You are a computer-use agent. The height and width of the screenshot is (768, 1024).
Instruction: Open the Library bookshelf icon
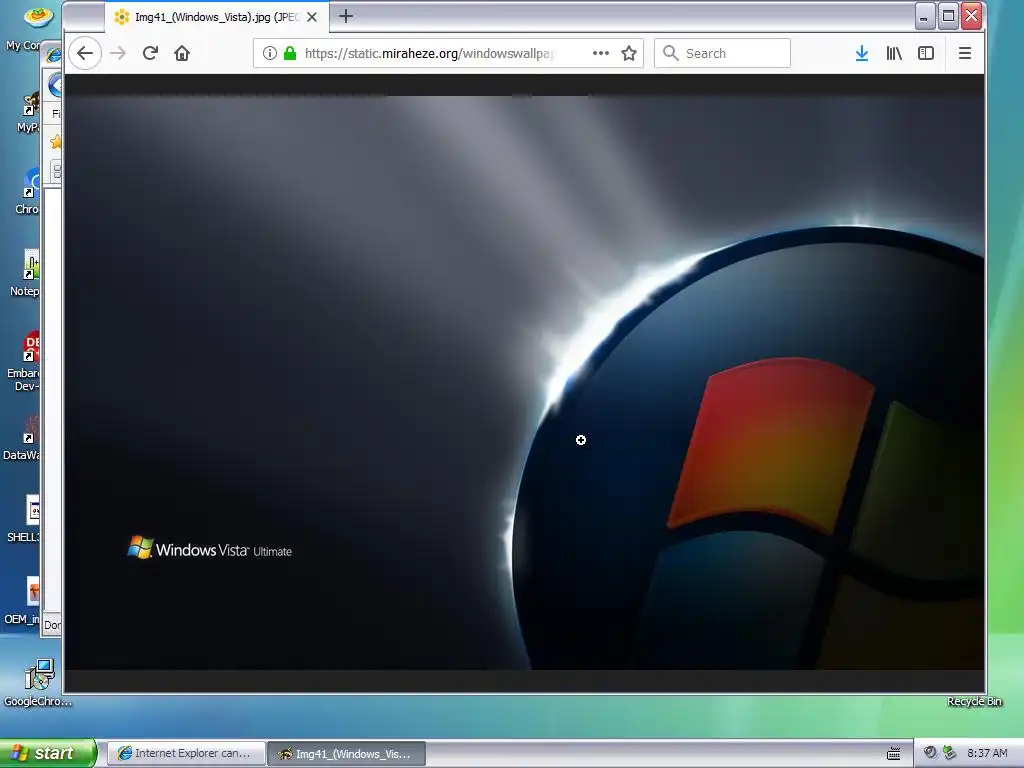(x=894, y=53)
